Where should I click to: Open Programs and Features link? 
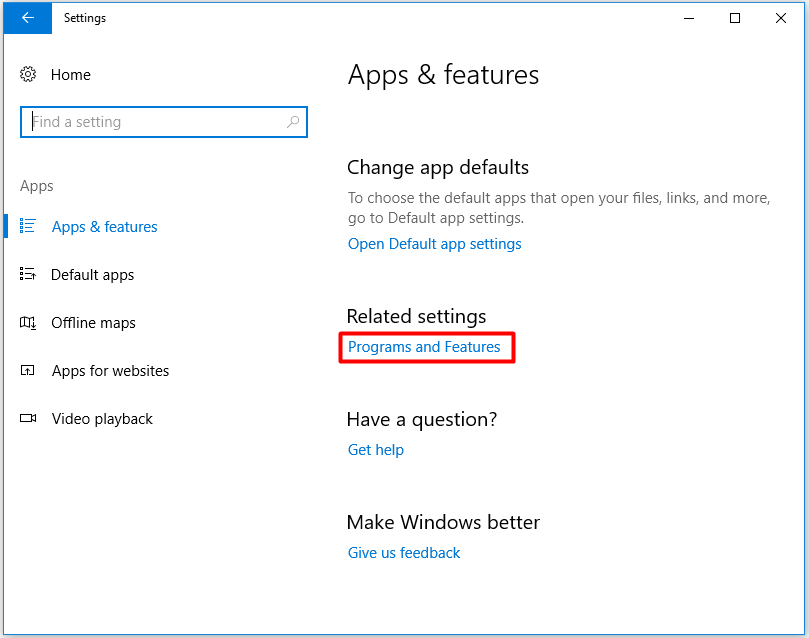[x=424, y=347]
